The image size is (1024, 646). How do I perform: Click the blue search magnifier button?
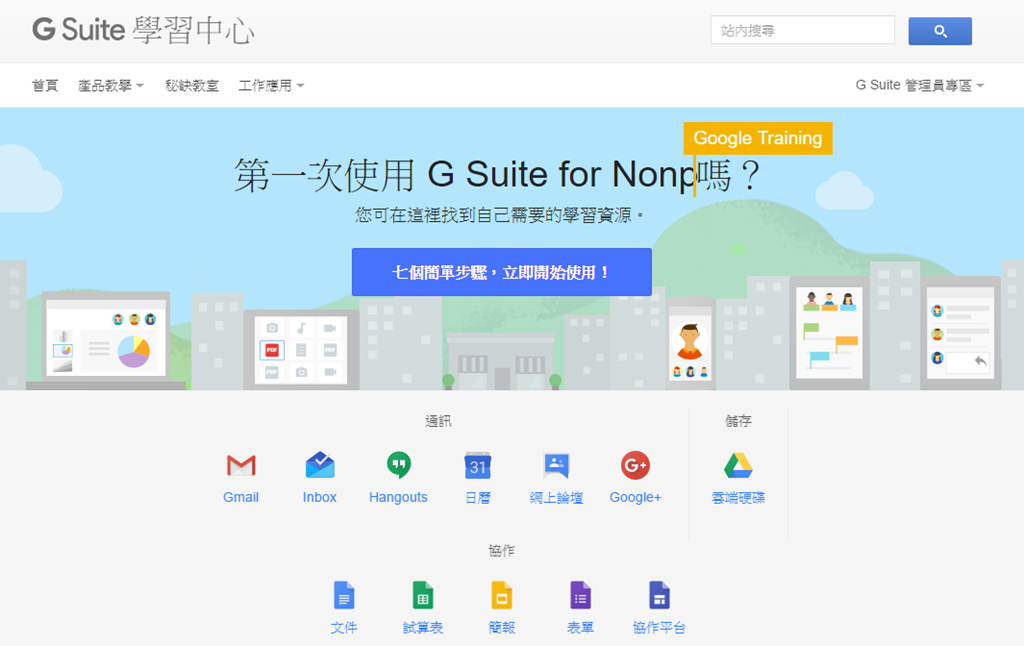click(940, 31)
